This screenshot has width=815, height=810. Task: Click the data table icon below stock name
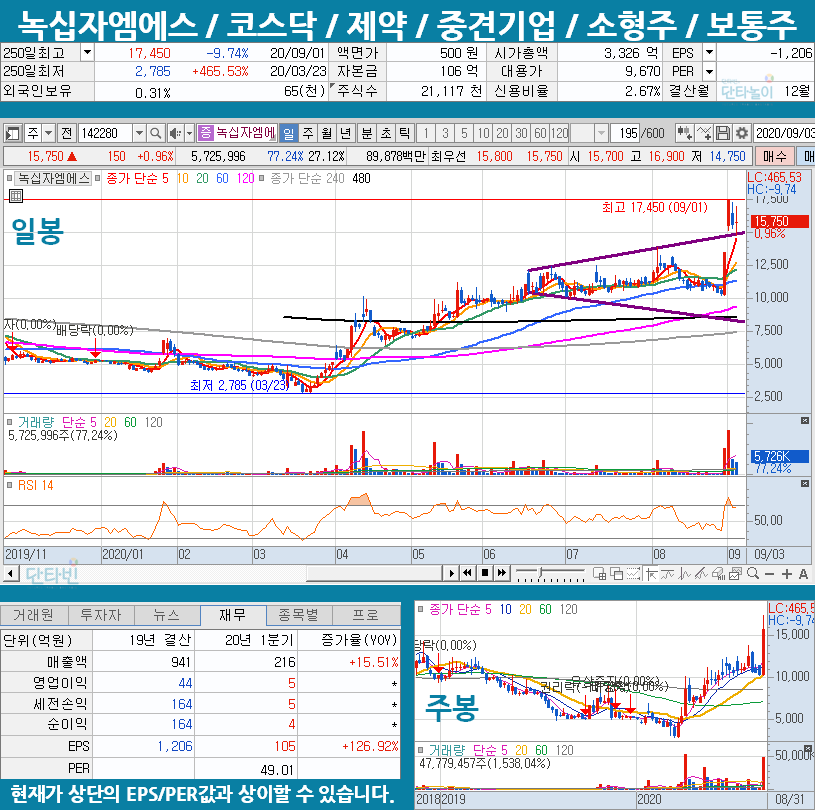click(16, 196)
